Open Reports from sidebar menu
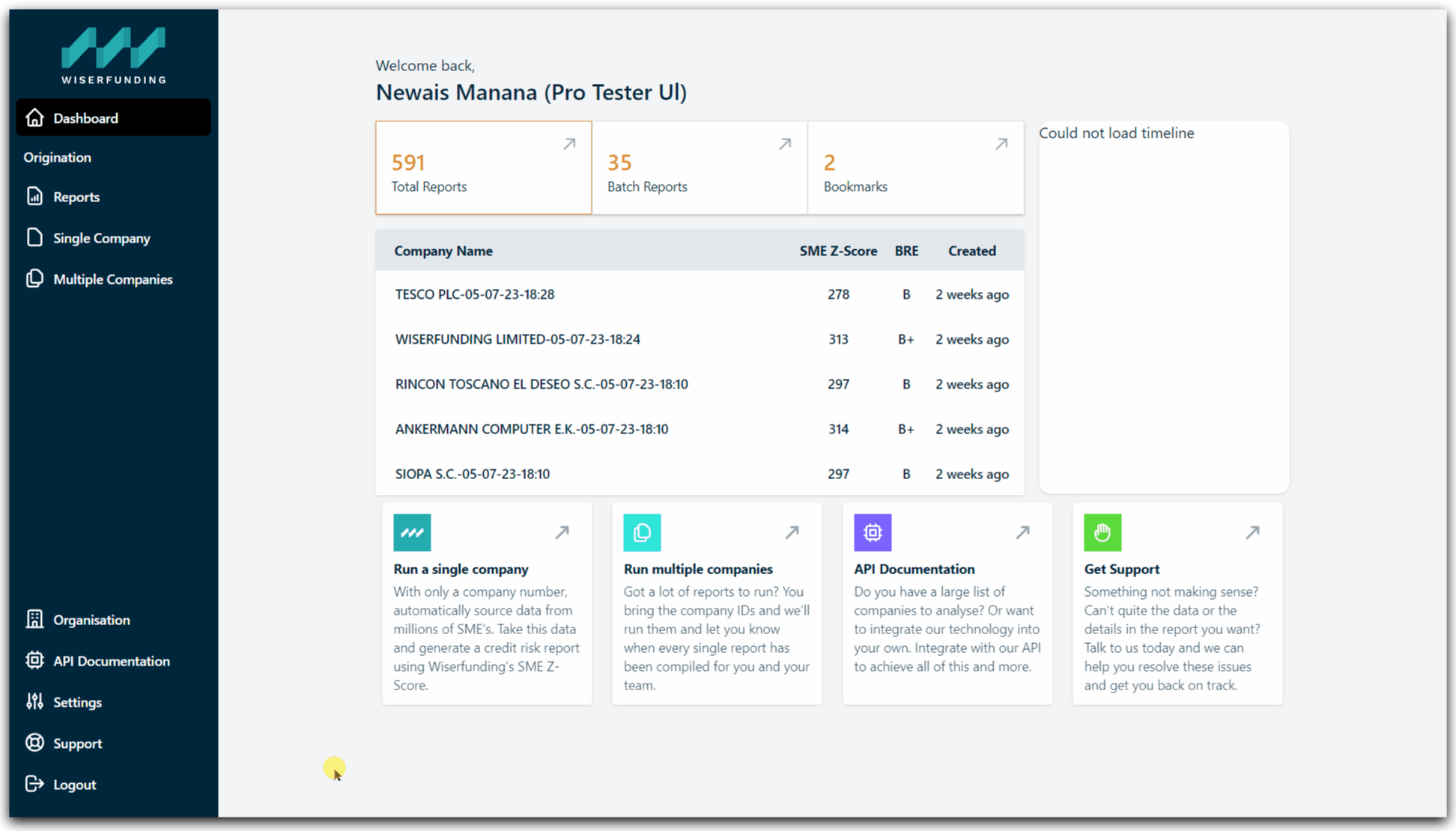Image resolution: width=1456 pixels, height=831 pixels. coord(113,196)
